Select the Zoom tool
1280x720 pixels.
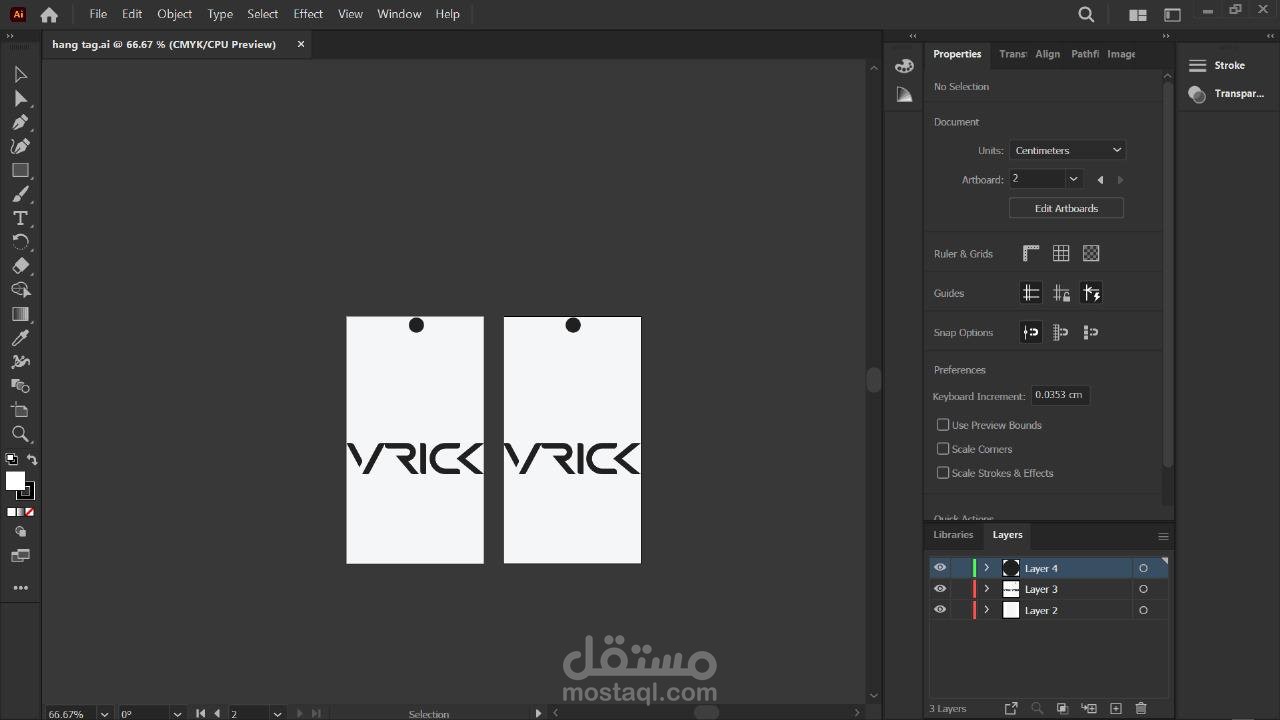[x=20, y=434]
